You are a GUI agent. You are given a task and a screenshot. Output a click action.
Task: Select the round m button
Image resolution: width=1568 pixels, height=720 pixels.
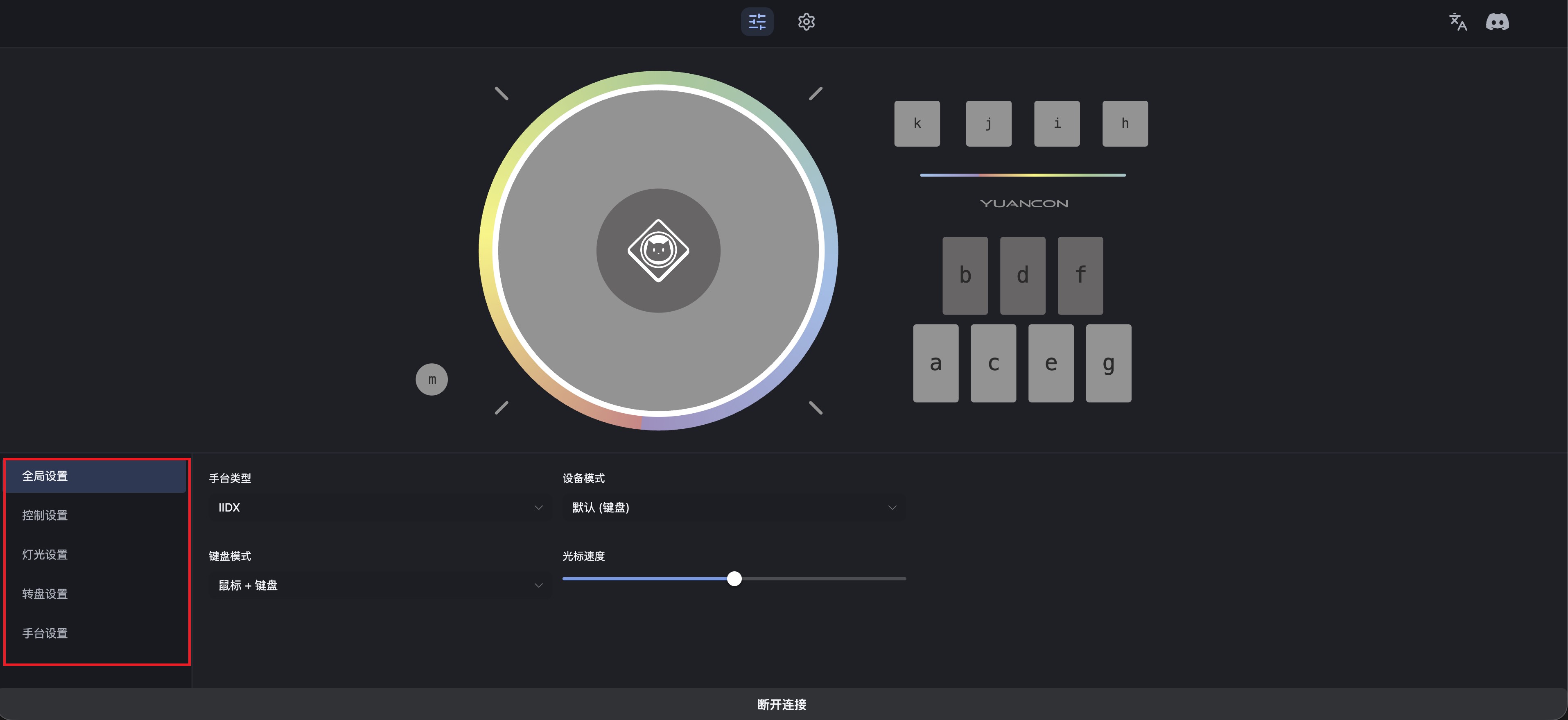[432, 380]
